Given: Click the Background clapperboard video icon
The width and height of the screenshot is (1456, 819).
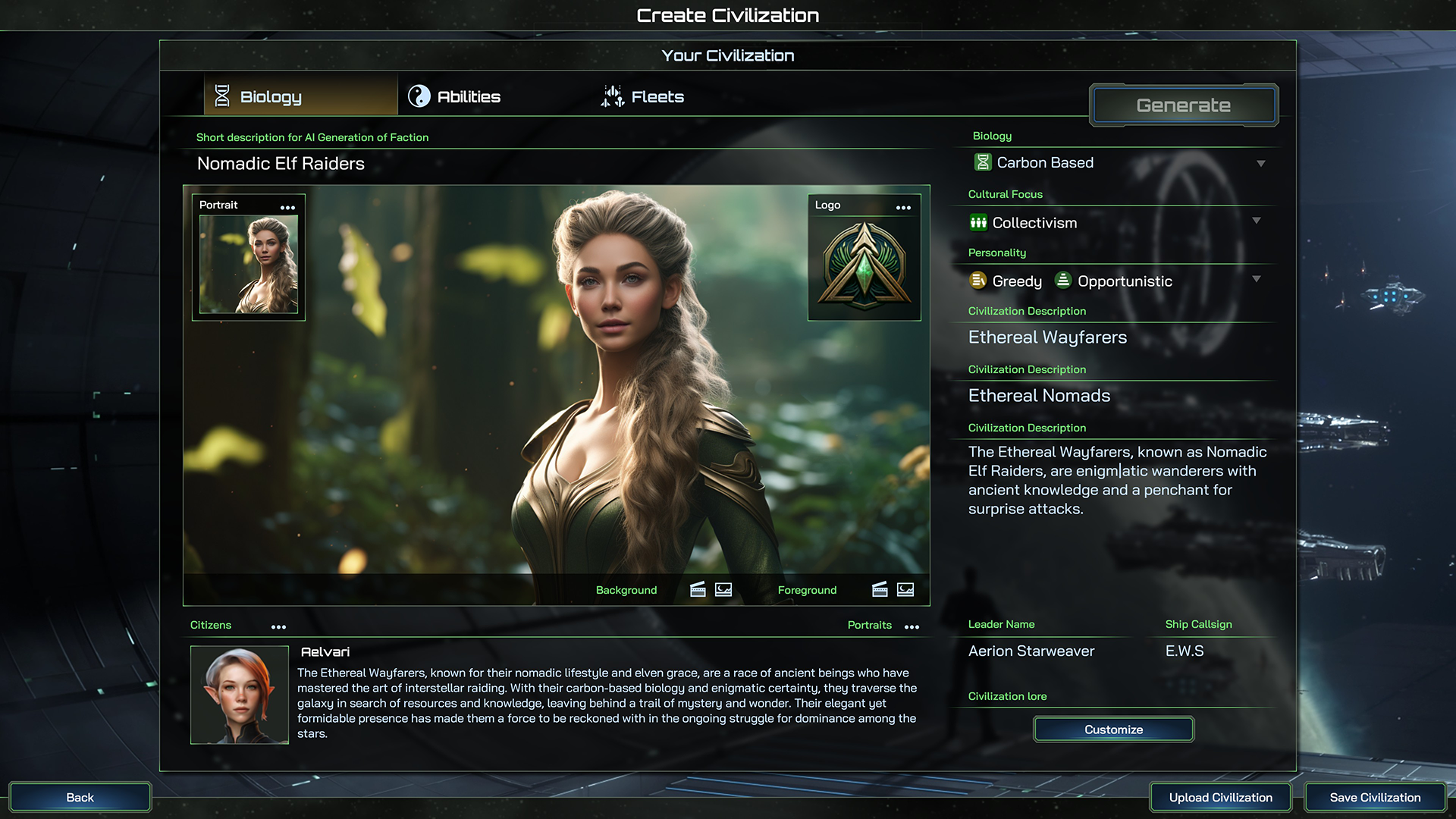Looking at the screenshot, I should pyautogui.click(x=698, y=590).
